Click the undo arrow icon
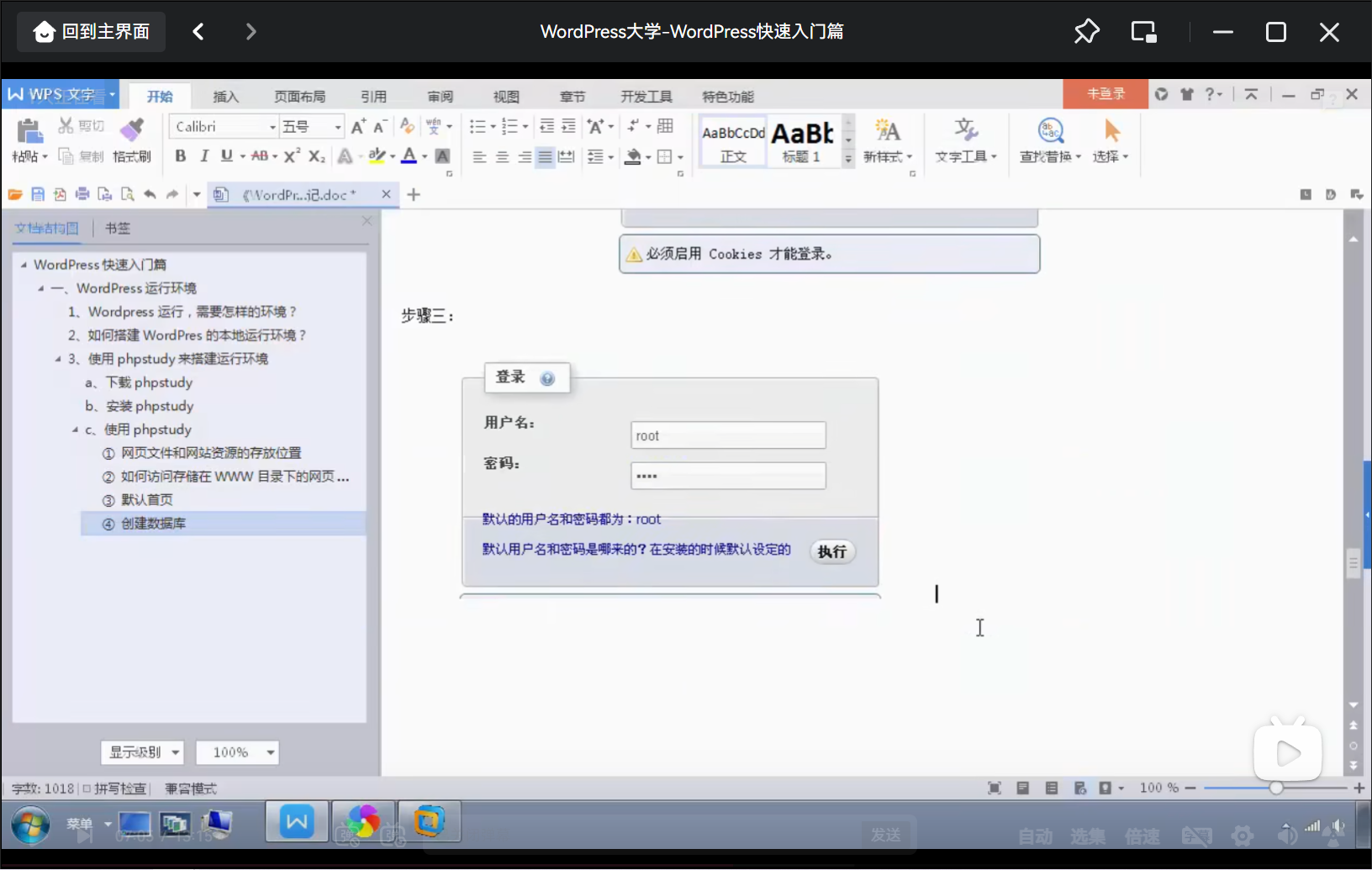This screenshot has height=870, width=1372. point(150,194)
